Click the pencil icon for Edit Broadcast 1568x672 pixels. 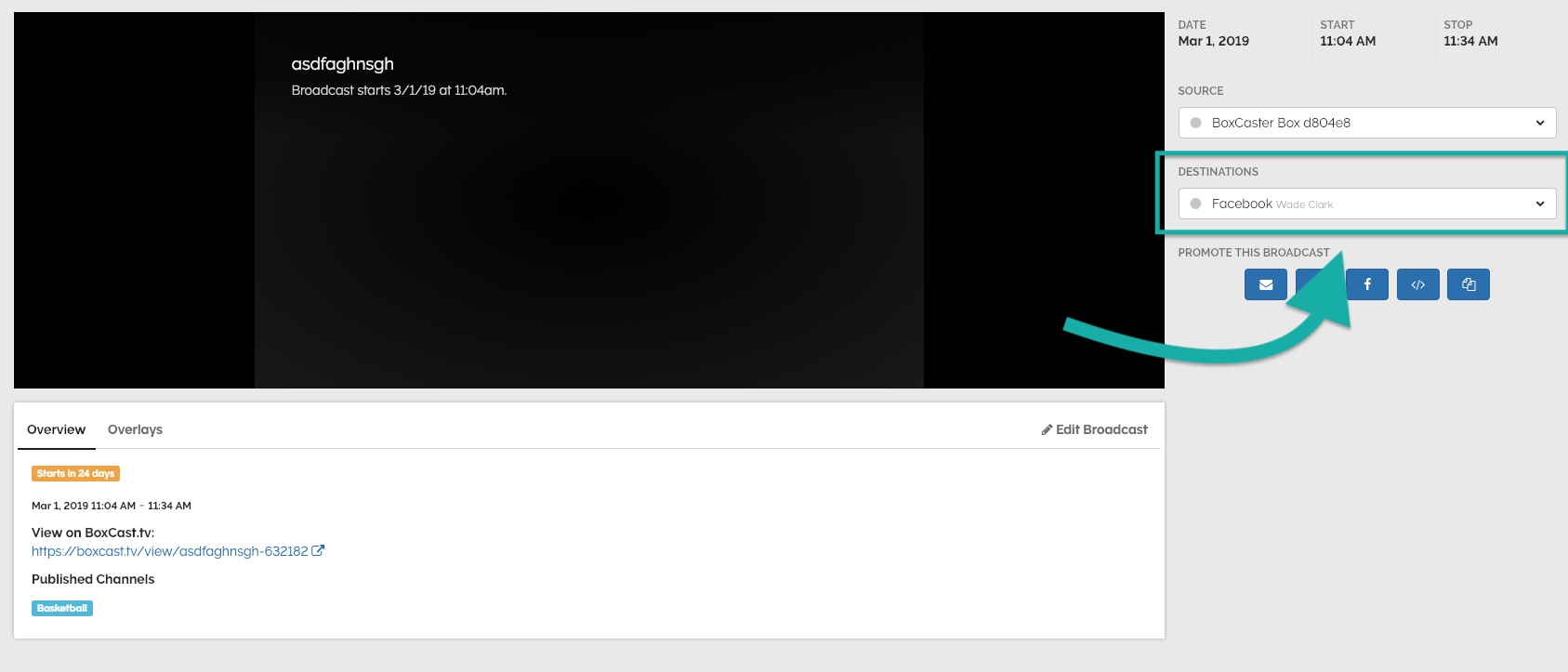[x=1047, y=429]
